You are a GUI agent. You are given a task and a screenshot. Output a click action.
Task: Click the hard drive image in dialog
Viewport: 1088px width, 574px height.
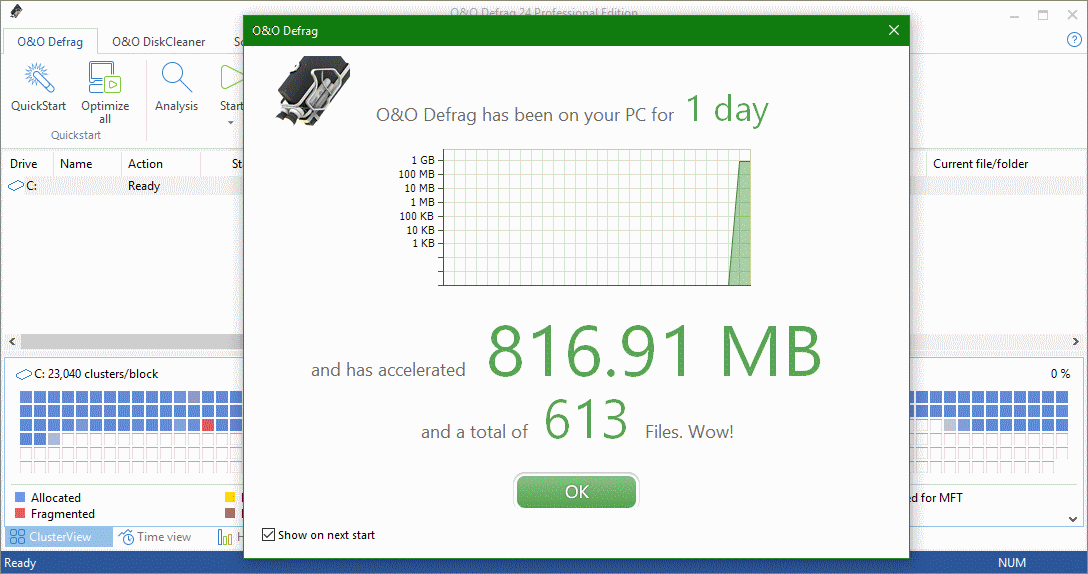coord(313,91)
